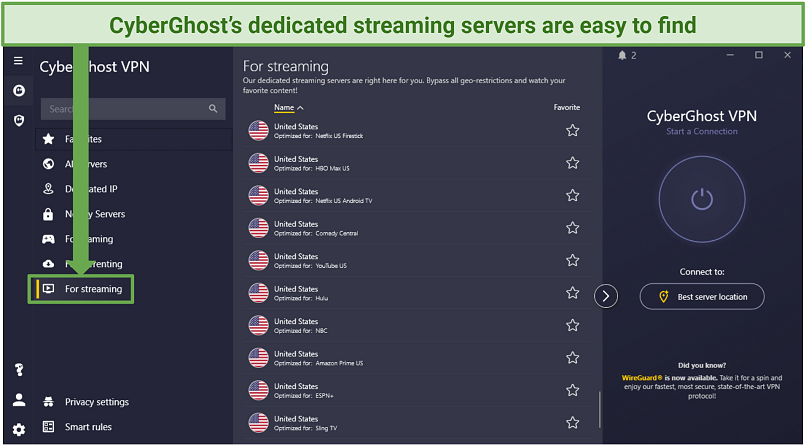Select the Netflix US Firestick server row
This screenshot has height=446, width=806.
[417, 131]
